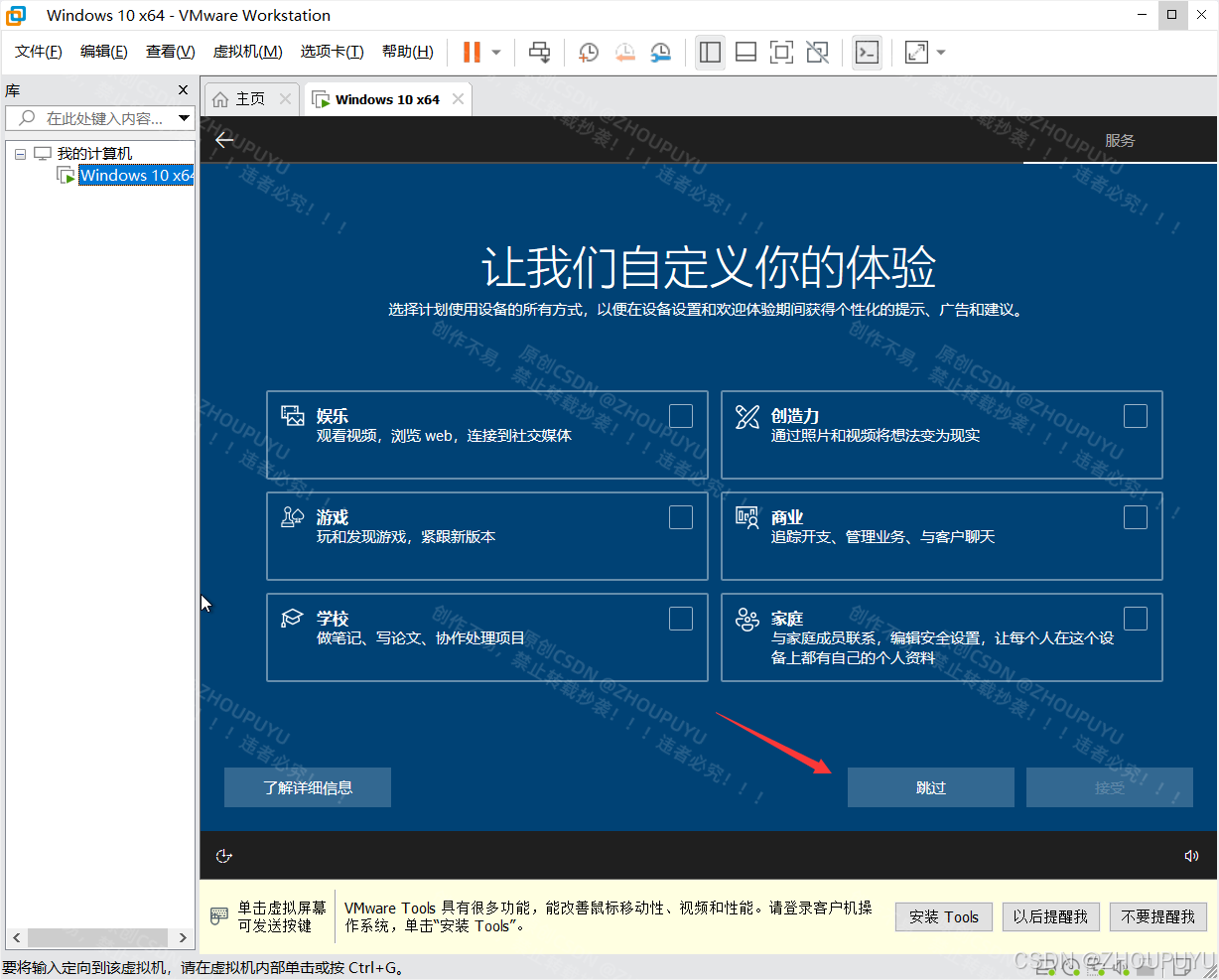This screenshot has height=980, width=1219.
Task: Toggle the console view icon
Action: coord(867,52)
